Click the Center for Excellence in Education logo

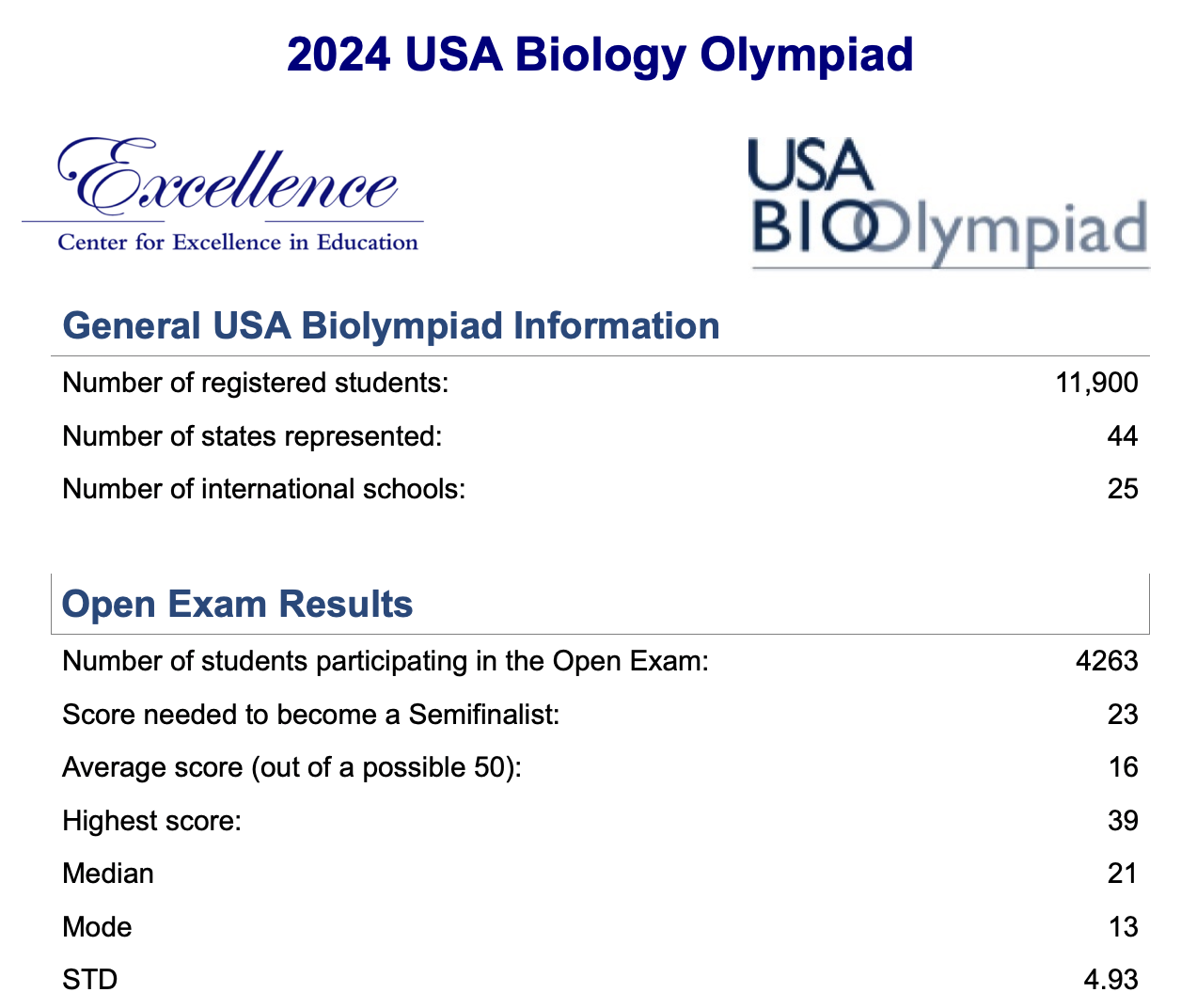tap(223, 195)
